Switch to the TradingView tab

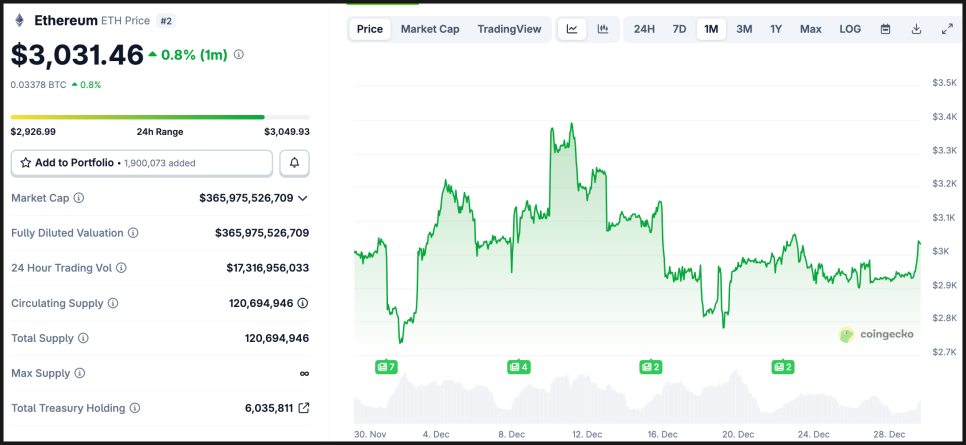click(x=510, y=29)
